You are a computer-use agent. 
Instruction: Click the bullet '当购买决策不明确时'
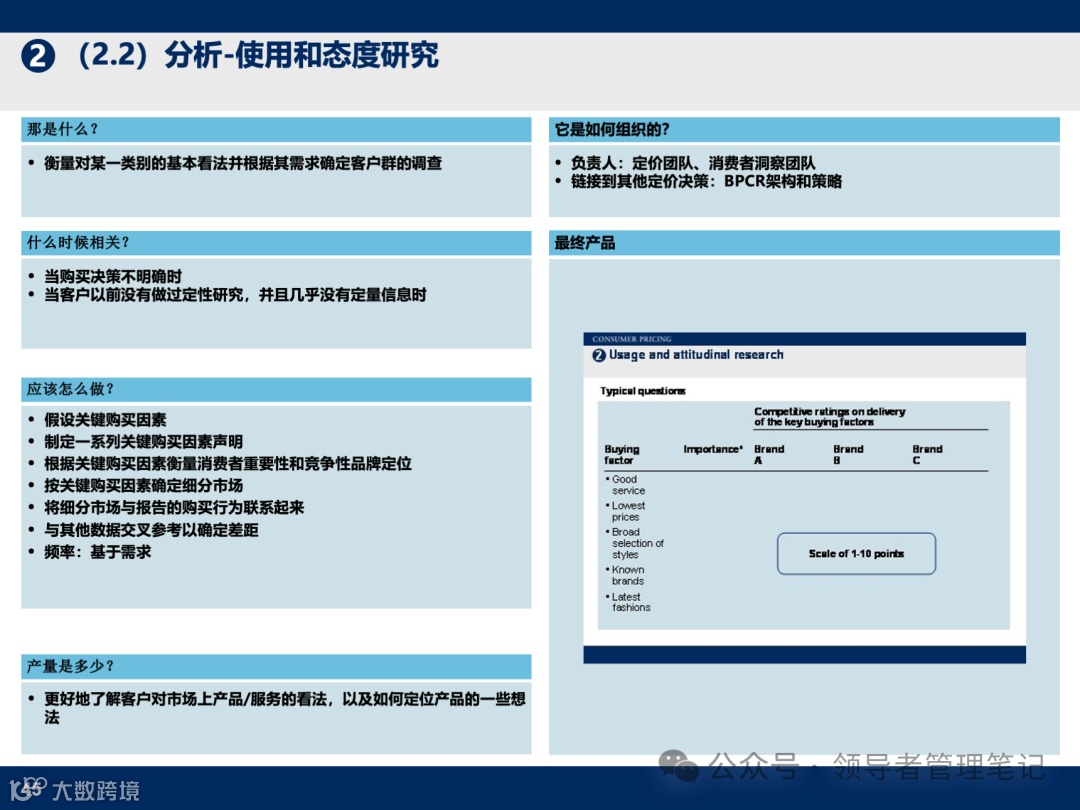(x=113, y=277)
